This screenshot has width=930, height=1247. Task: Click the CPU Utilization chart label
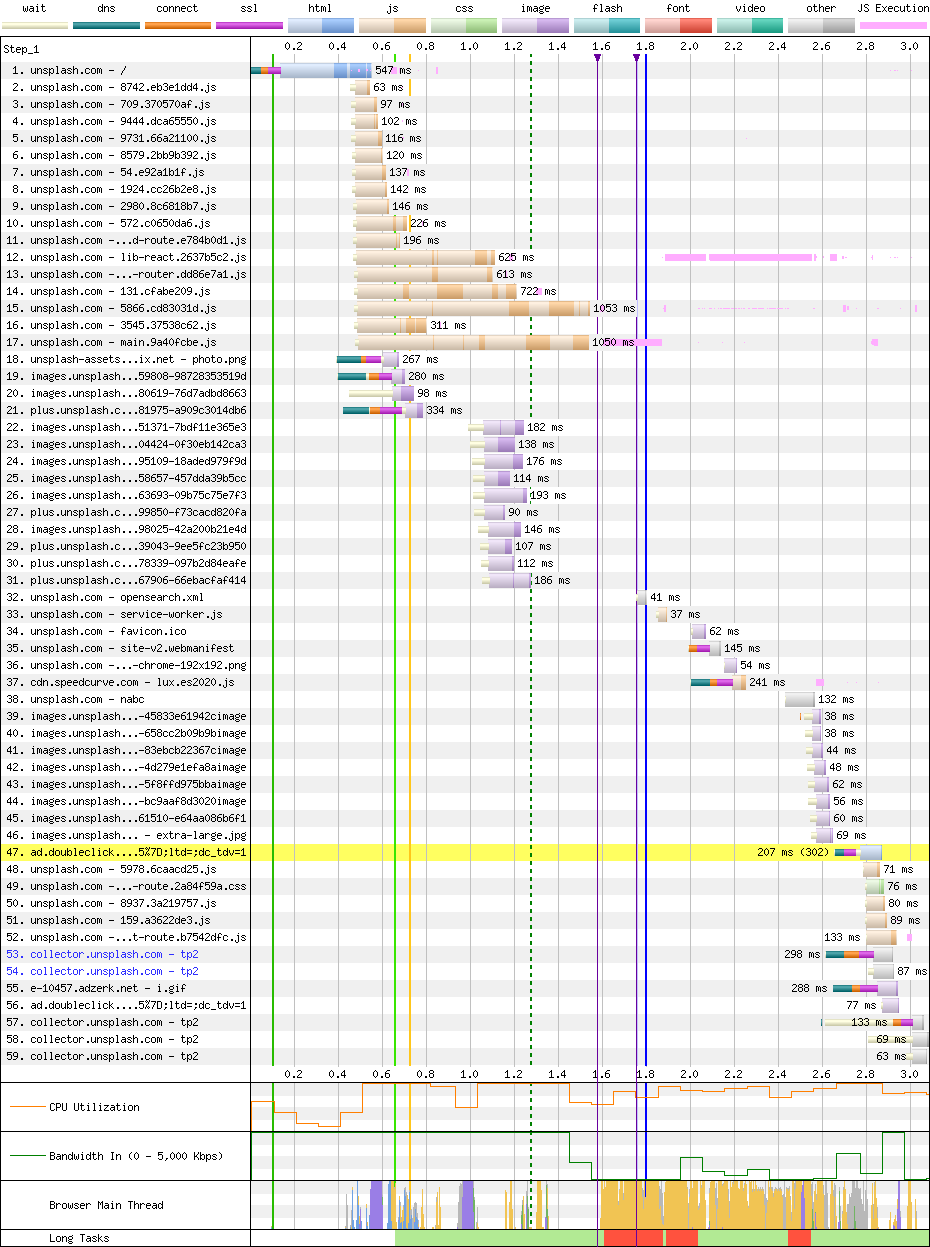pos(94,1107)
